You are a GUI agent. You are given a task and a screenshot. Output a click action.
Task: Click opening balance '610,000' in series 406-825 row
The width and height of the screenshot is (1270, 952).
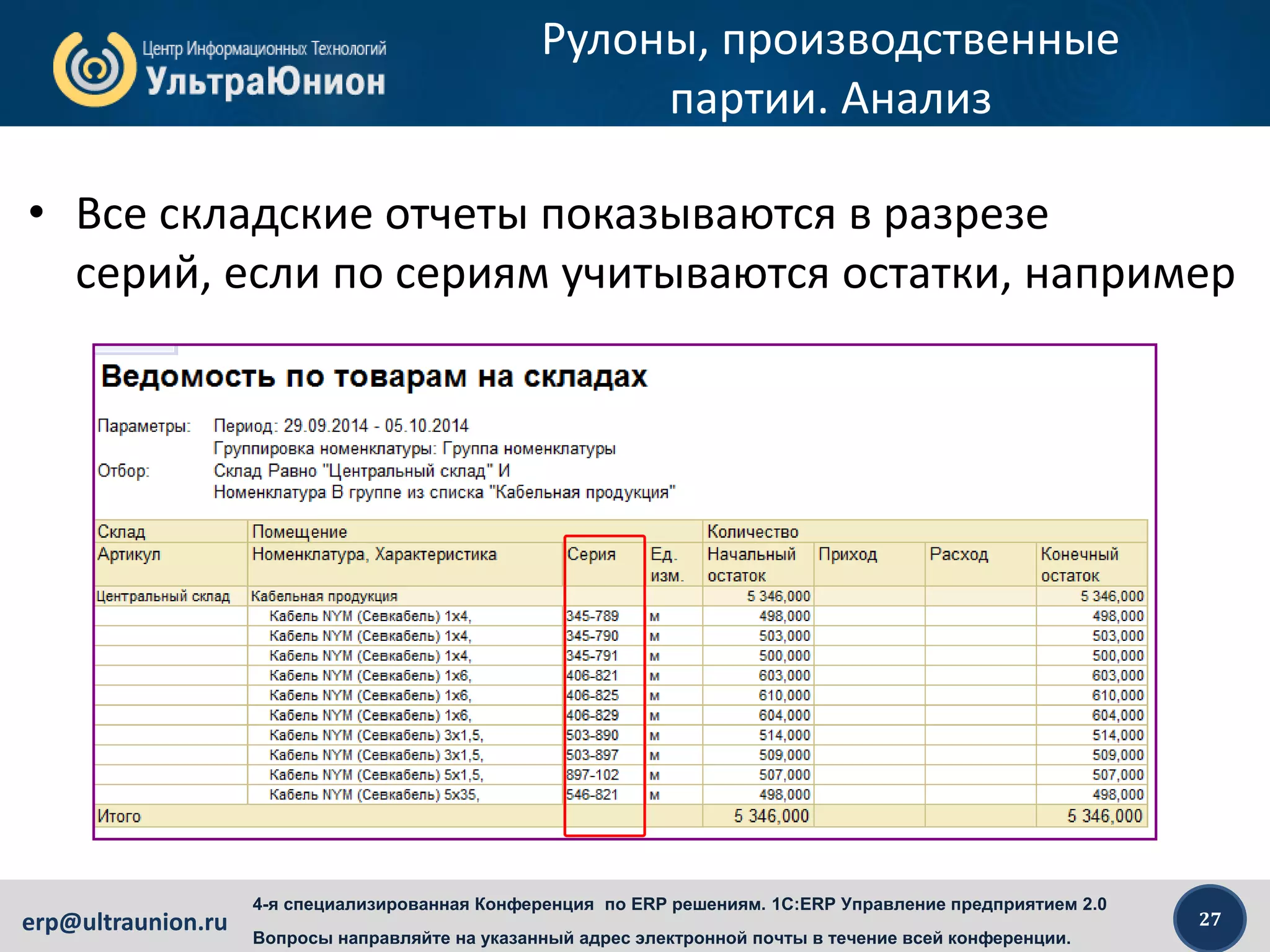click(784, 695)
